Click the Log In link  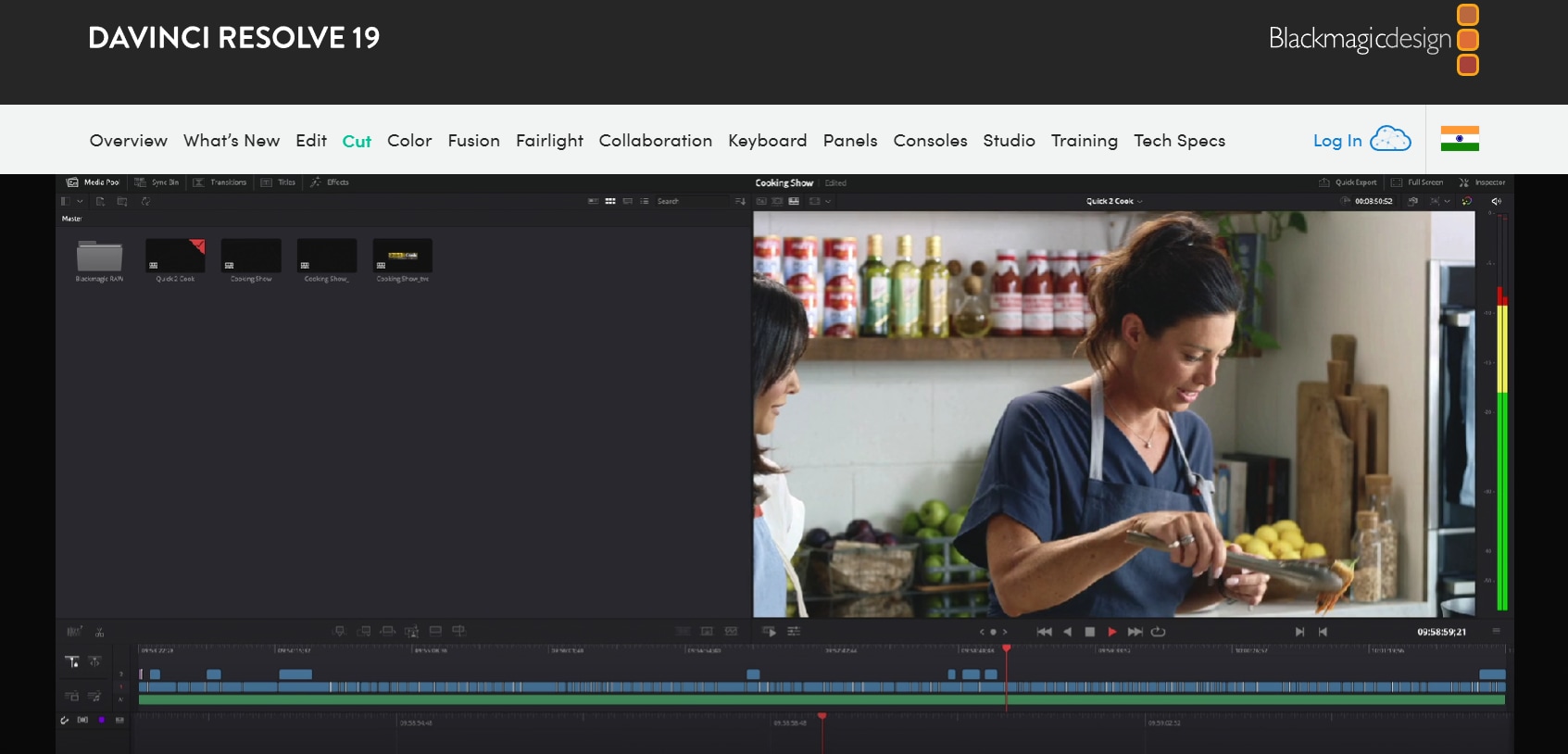pyautogui.click(x=1337, y=141)
